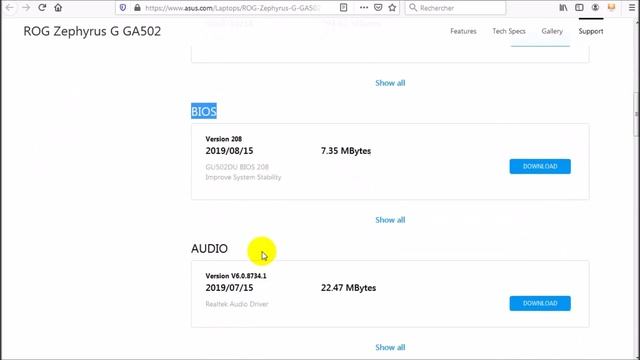
Task: Click the date 2019/07/15
Action: point(229,288)
